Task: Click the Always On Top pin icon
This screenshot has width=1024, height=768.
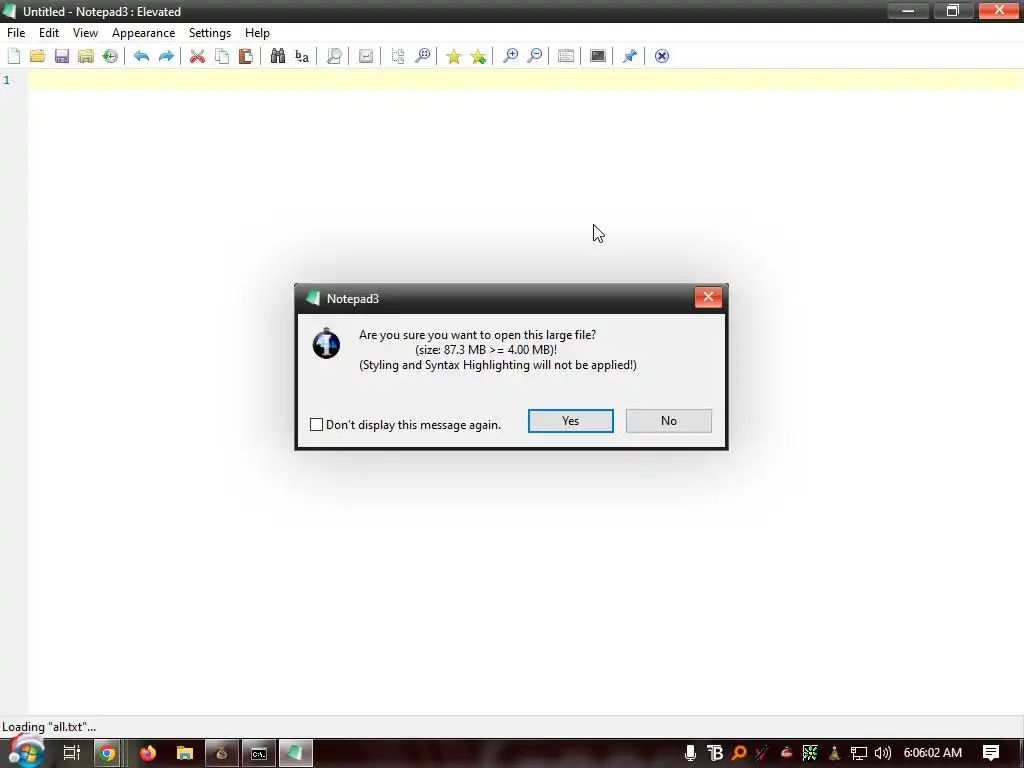Action: tap(630, 56)
